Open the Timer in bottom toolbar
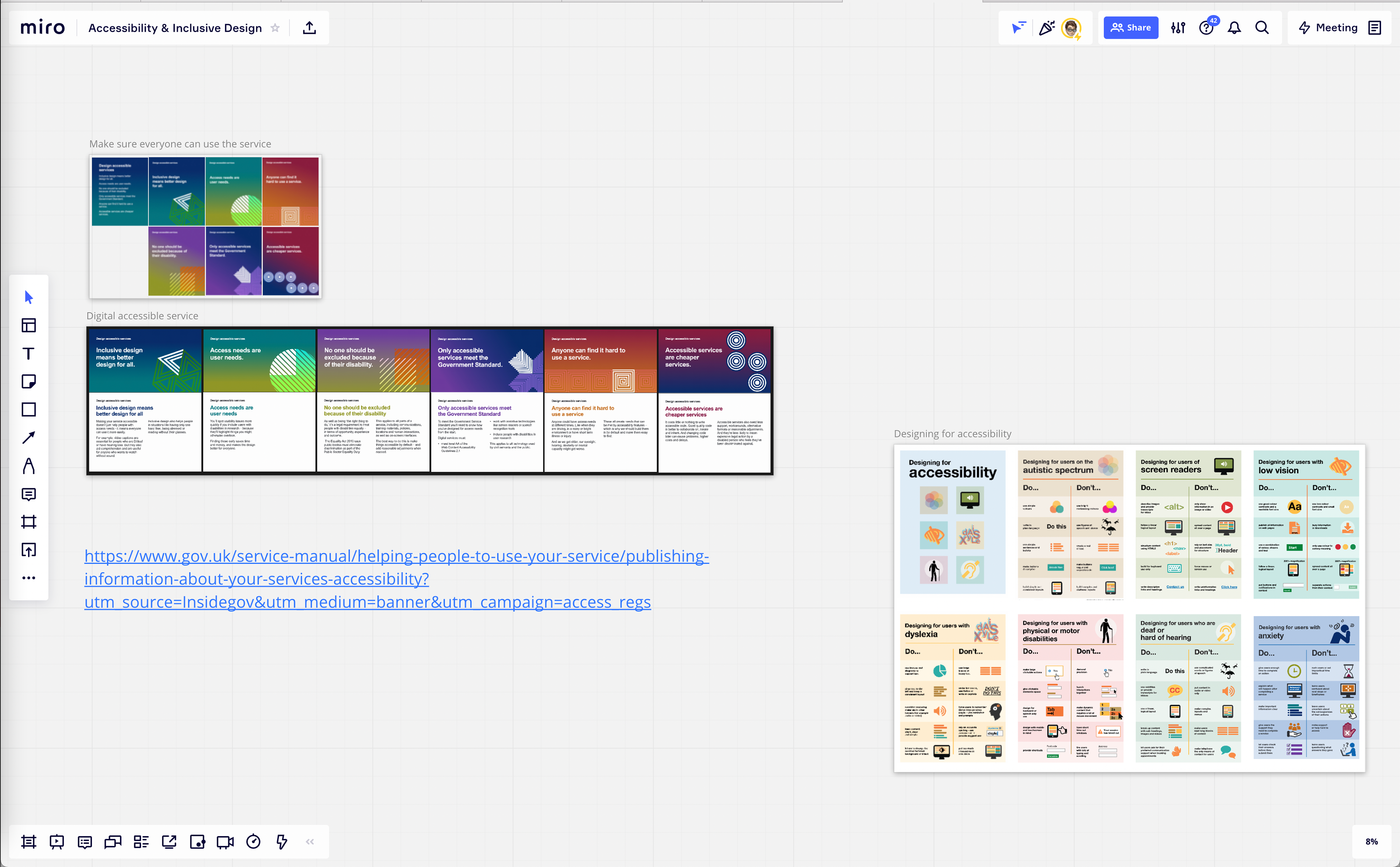The height and width of the screenshot is (867, 1400). 253,842
